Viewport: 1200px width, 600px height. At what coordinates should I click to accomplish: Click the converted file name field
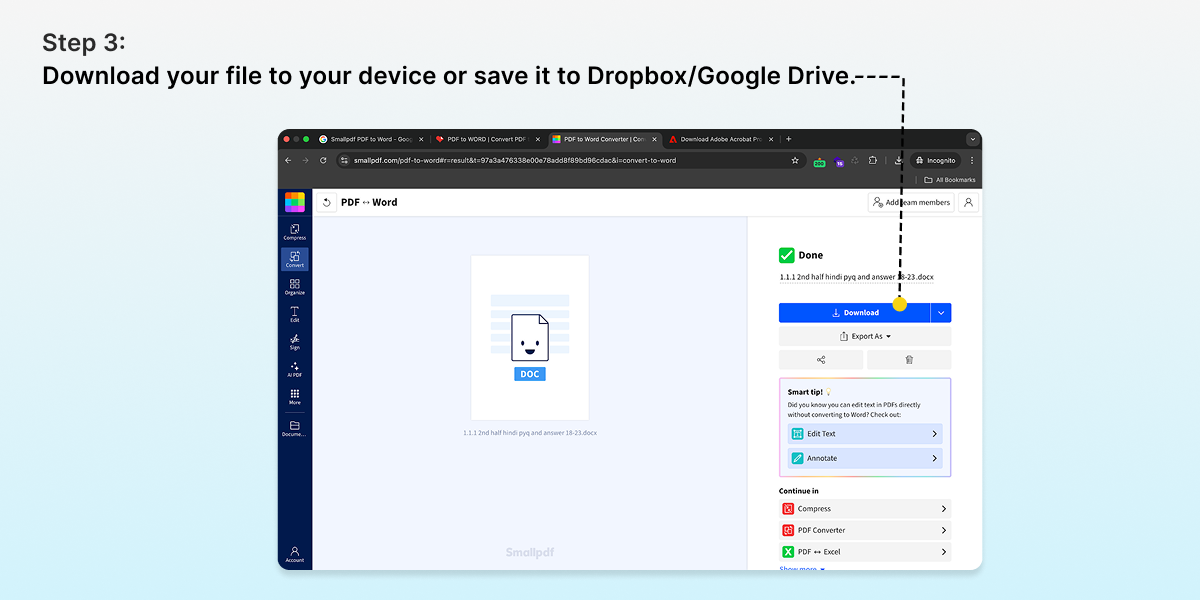coord(857,277)
